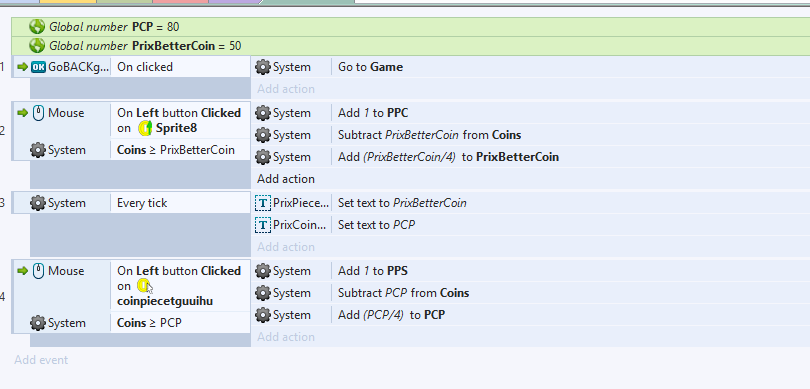
Task: Click gear icon for Subtract PrixBetterCoin from Coins
Action: pos(263,135)
